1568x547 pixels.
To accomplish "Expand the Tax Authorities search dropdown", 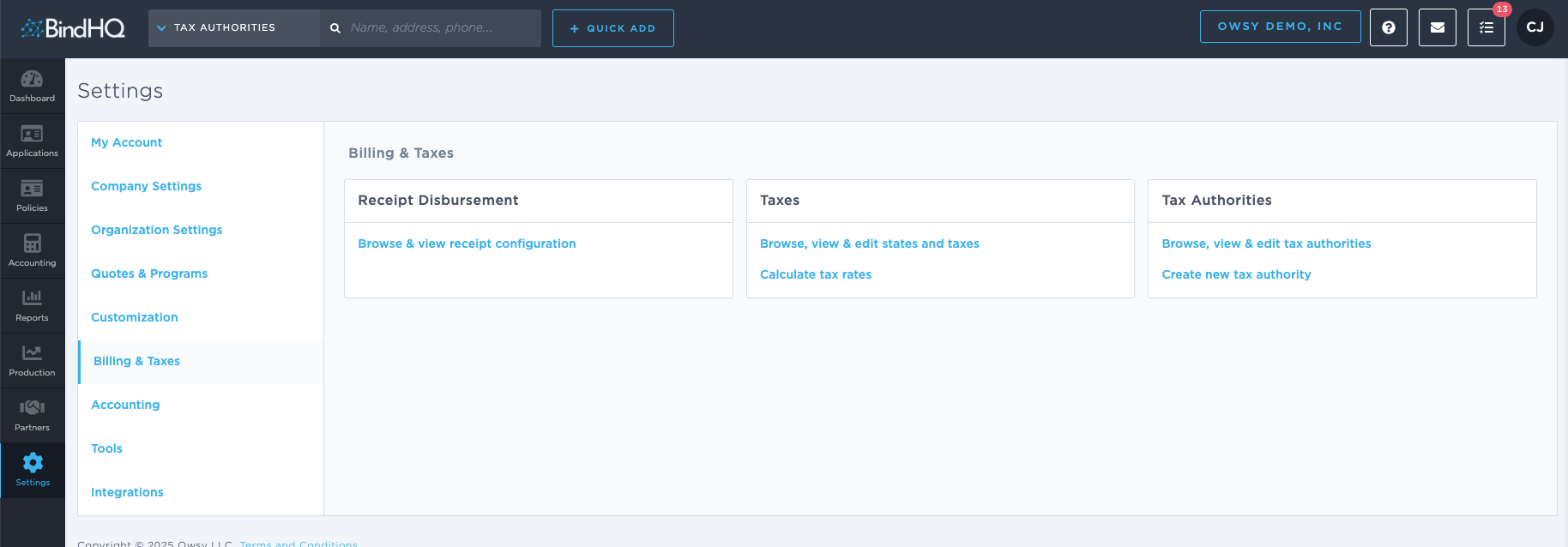I will 234,28.
